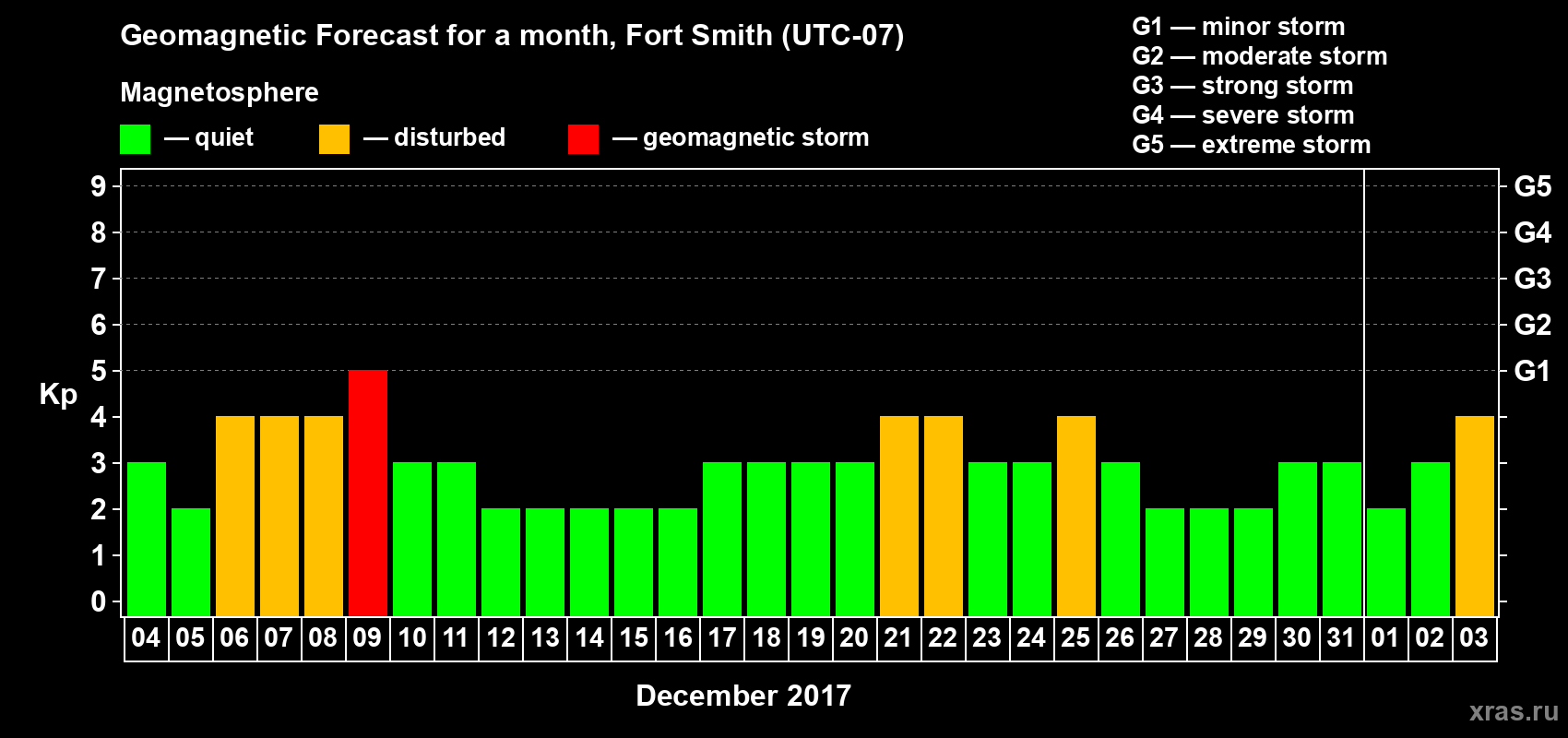The height and width of the screenshot is (738, 1568).
Task: Click the orange bar for day 08
Action: point(324,516)
